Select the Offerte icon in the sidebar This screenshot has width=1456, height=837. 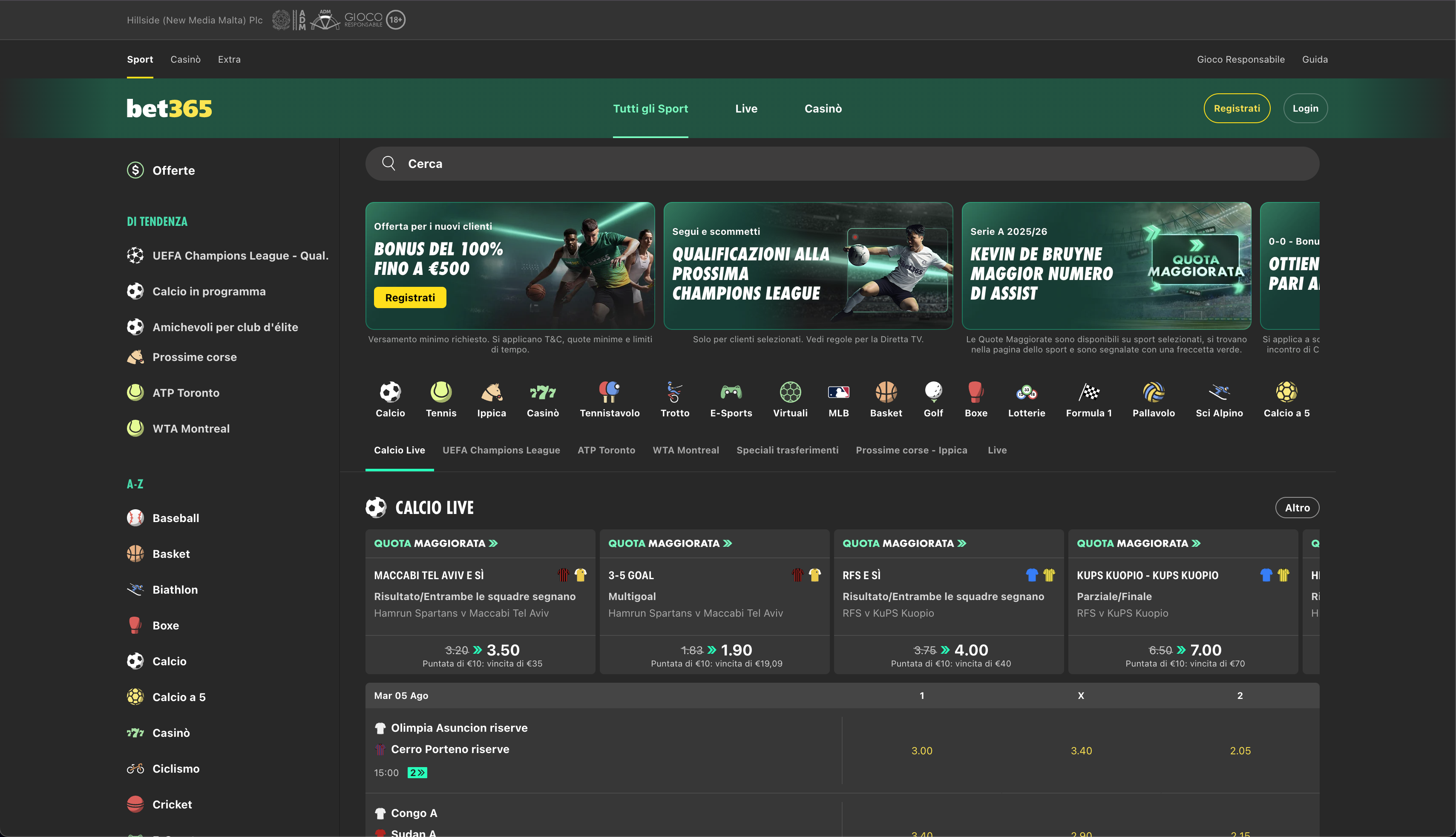tap(135, 170)
